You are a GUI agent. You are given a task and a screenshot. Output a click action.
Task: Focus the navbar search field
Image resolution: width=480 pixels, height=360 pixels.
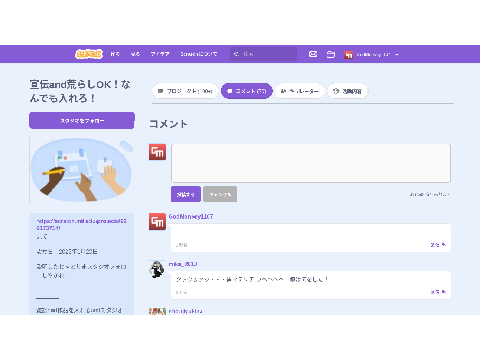(x=263, y=54)
